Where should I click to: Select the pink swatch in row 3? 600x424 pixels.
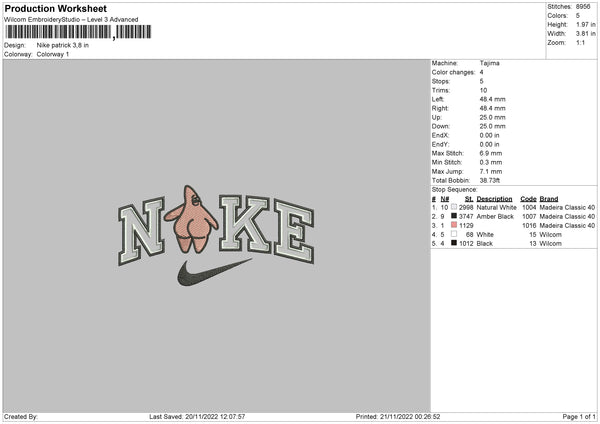pyautogui.click(x=454, y=225)
